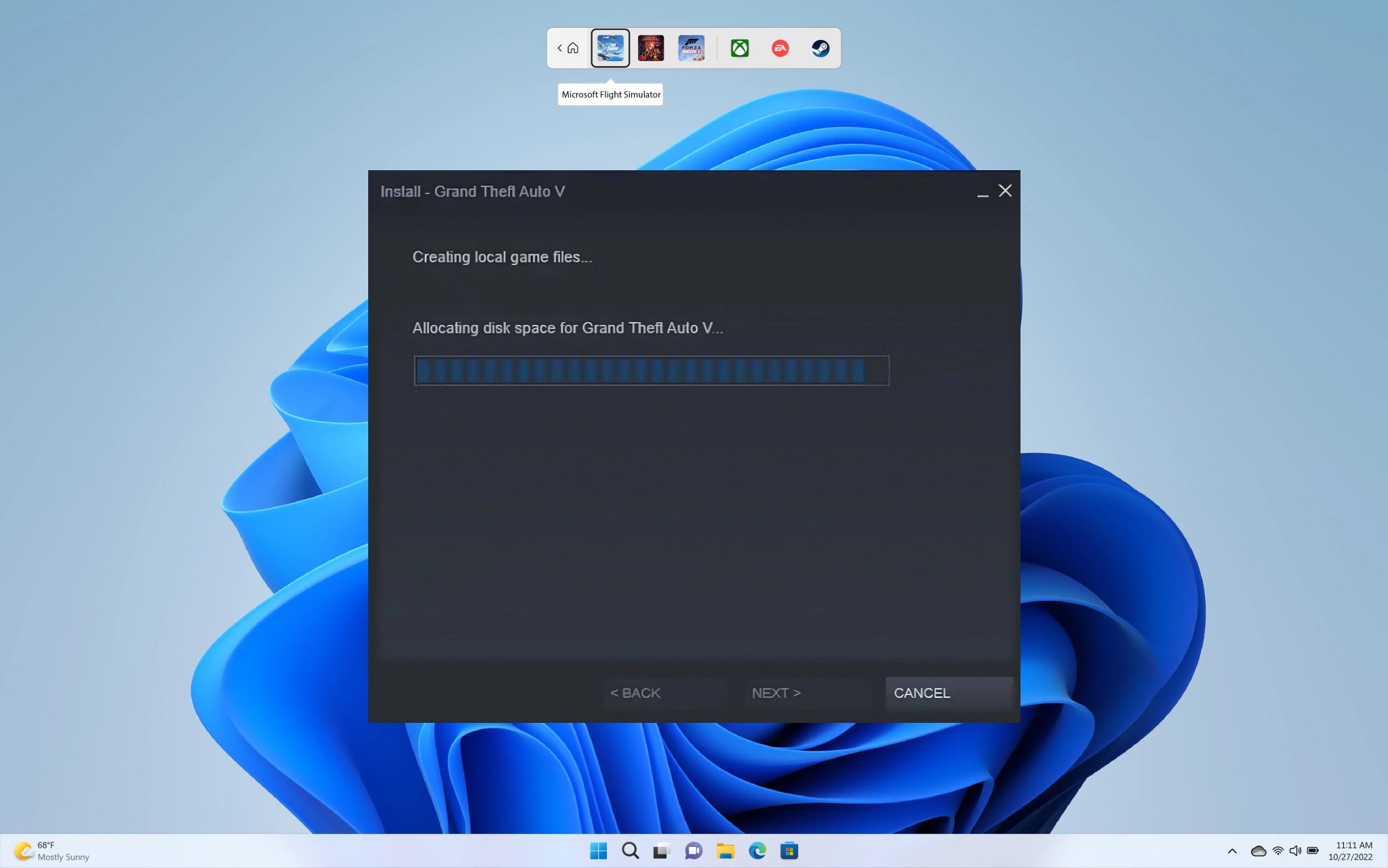Open Microsoft Edge from the taskbar
The image size is (1388, 868).
point(757,851)
